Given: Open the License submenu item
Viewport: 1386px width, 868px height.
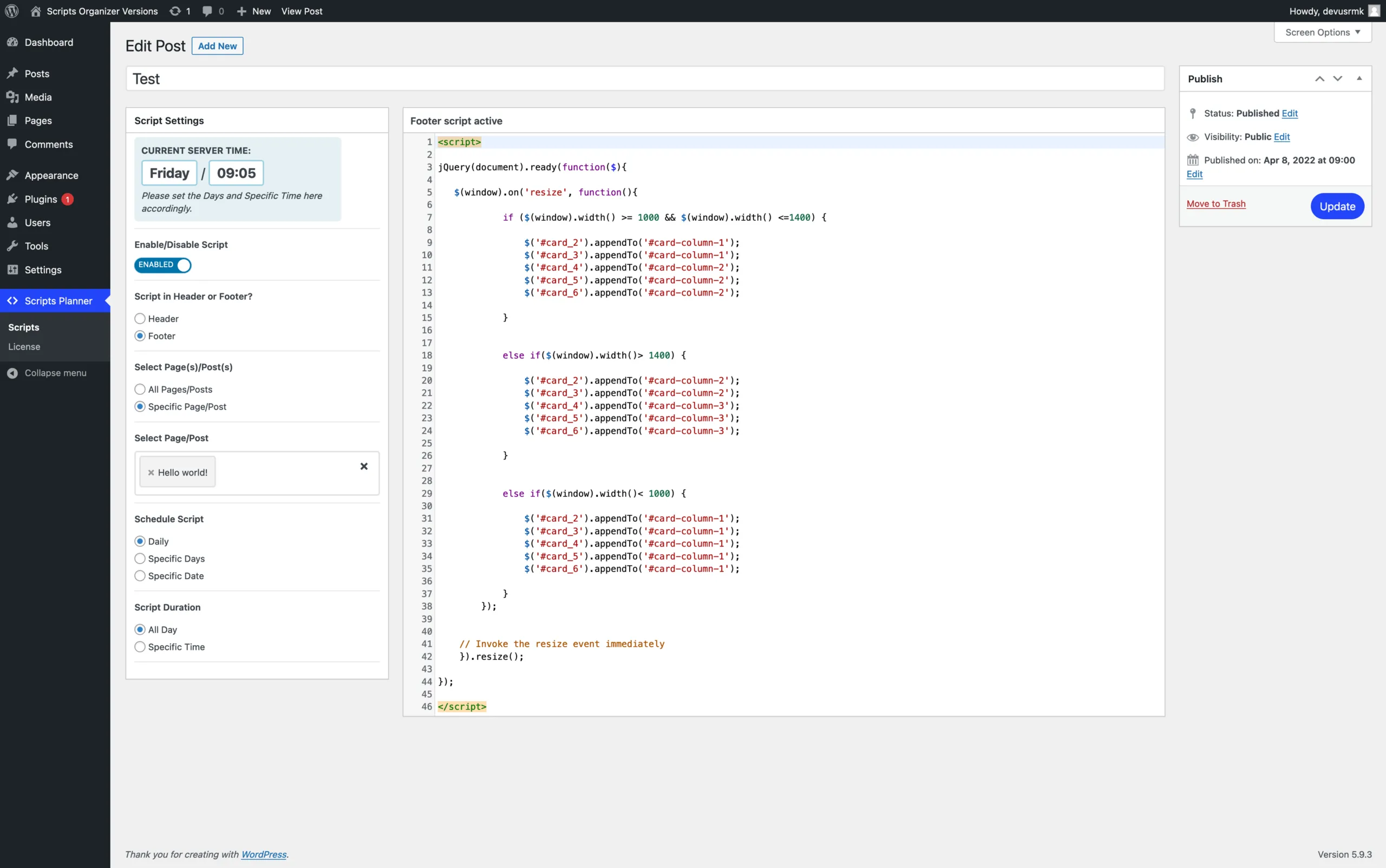Looking at the screenshot, I should [24, 347].
